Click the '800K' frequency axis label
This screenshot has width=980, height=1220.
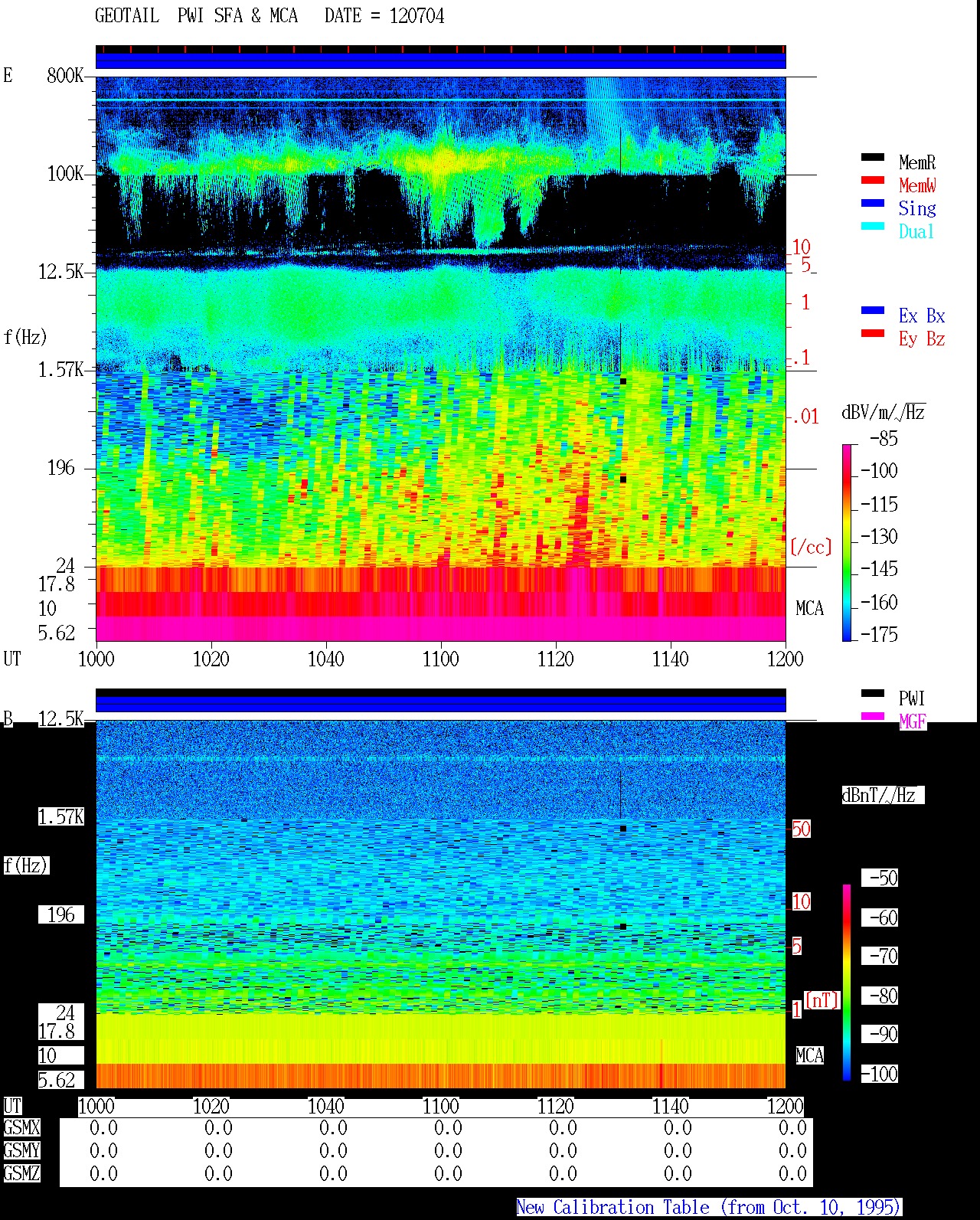(65, 75)
